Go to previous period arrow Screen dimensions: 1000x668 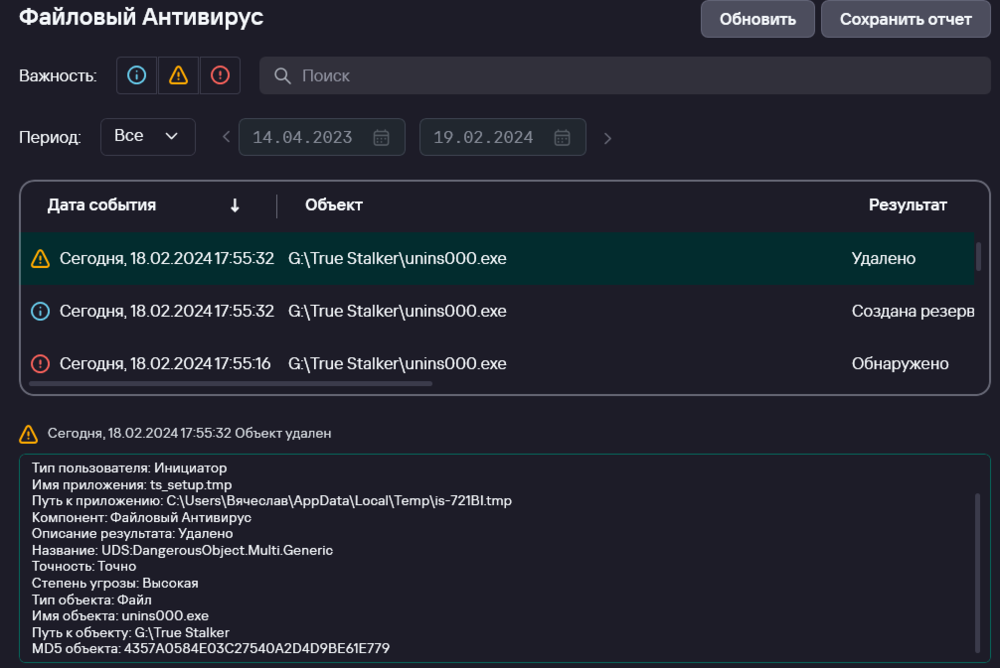click(226, 138)
